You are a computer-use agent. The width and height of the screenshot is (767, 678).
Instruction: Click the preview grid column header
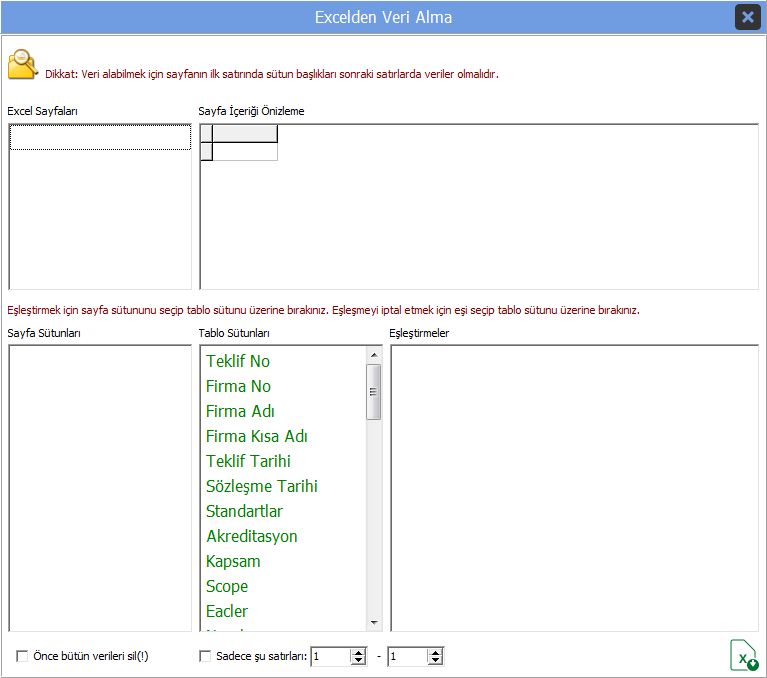(x=245, y=134)
